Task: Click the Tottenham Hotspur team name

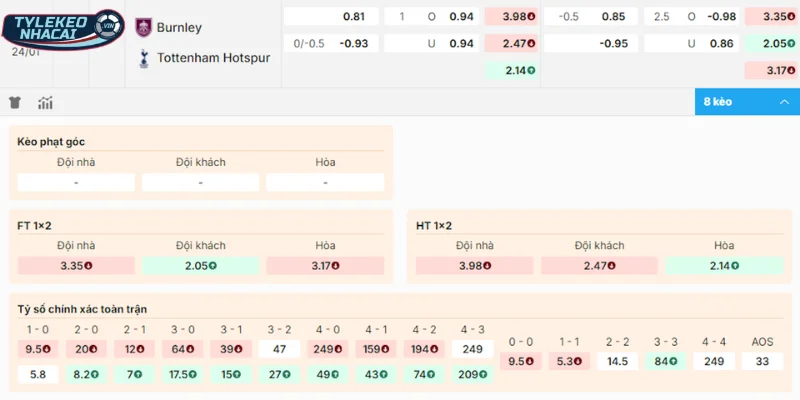Action: tap(213, 58)
